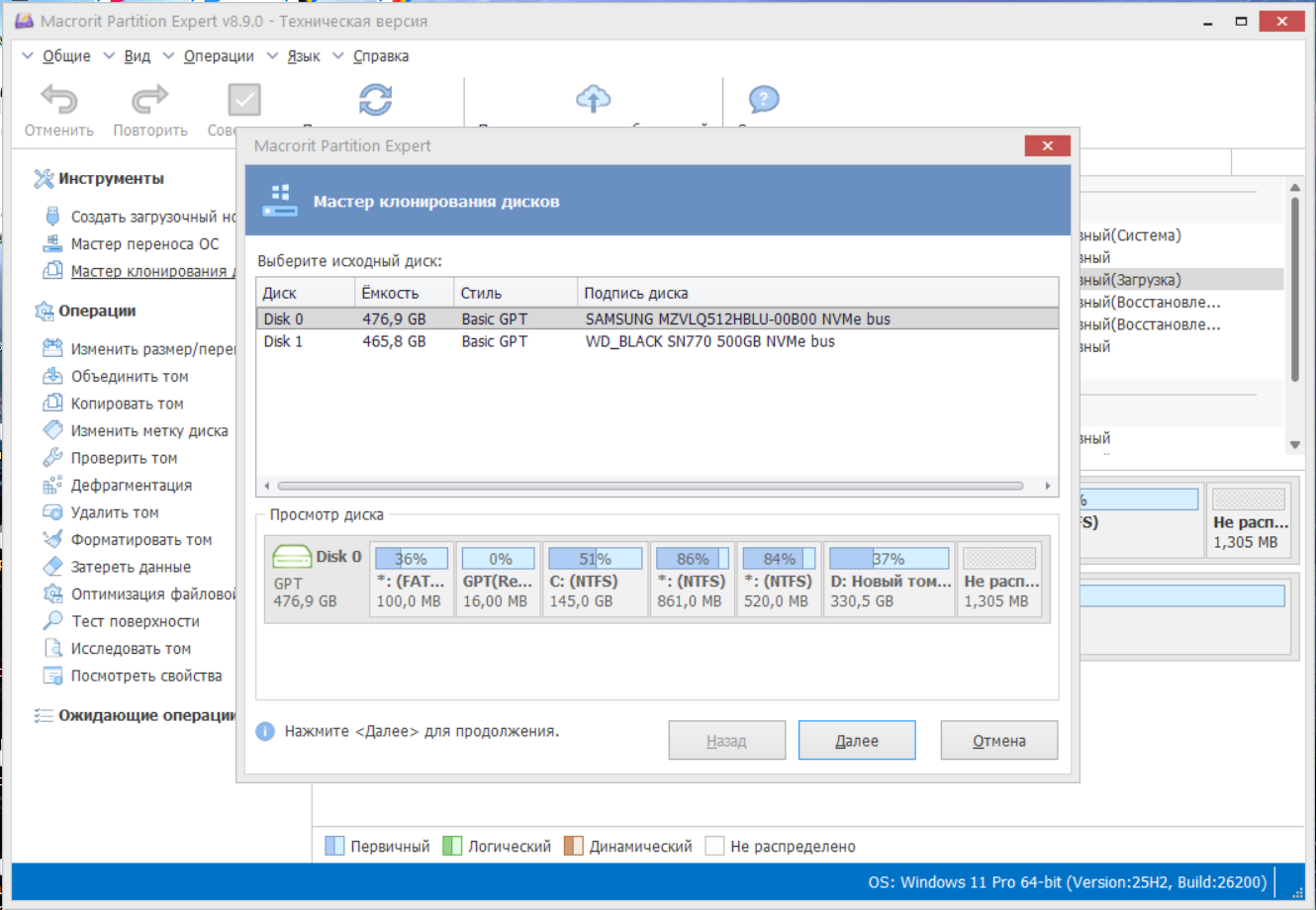Expand the Язык dropdown menu

click(x=303, y=56)
